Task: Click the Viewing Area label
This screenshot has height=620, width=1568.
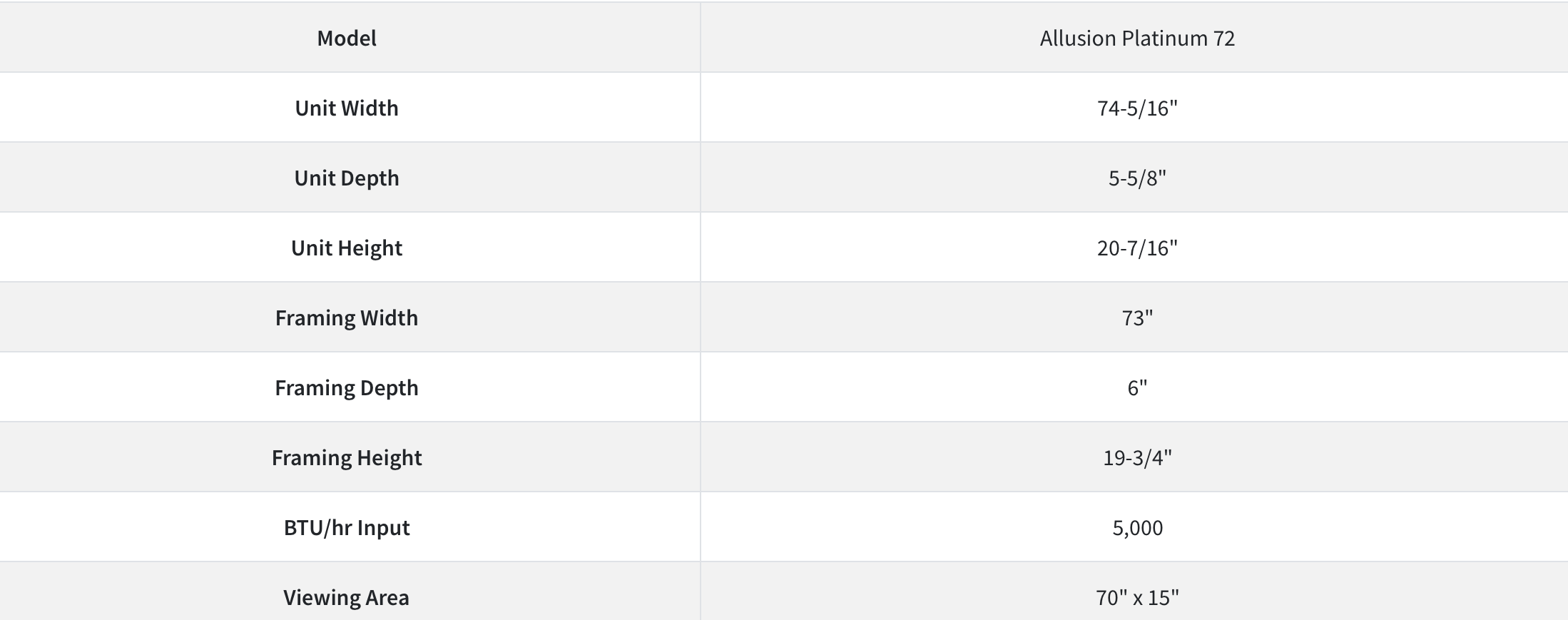Action: [x=347, y=597]
